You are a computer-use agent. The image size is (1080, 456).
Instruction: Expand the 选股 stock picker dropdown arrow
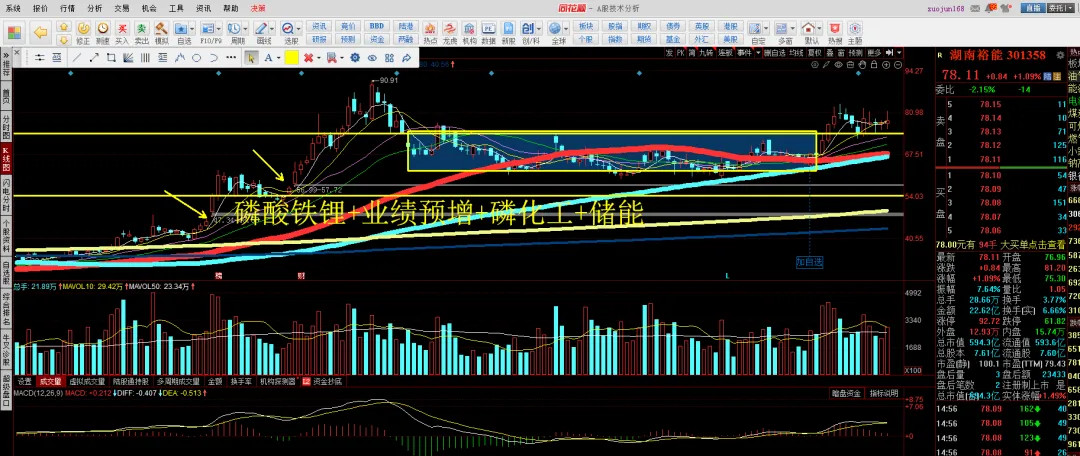click(298, 29)
